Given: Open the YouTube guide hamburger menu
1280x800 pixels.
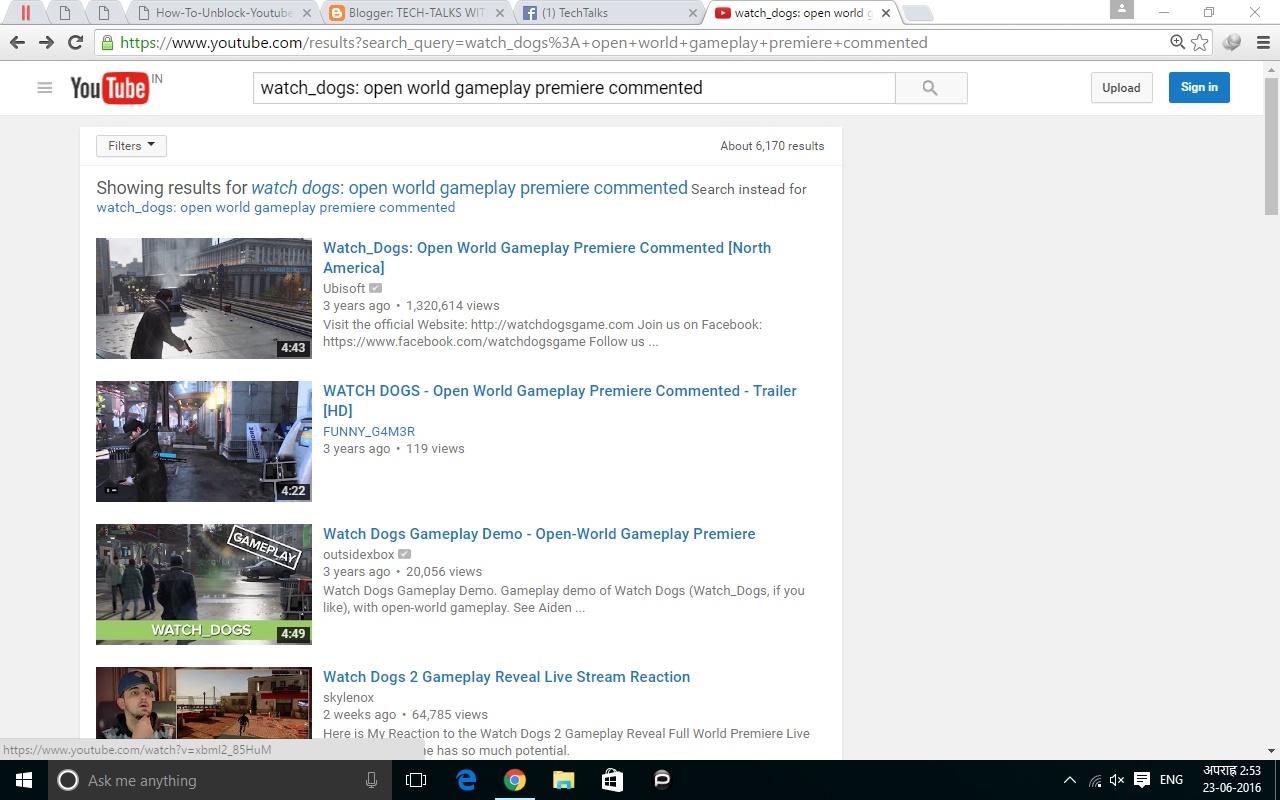Looking at the screenshot, I should (x=44, y=88).
